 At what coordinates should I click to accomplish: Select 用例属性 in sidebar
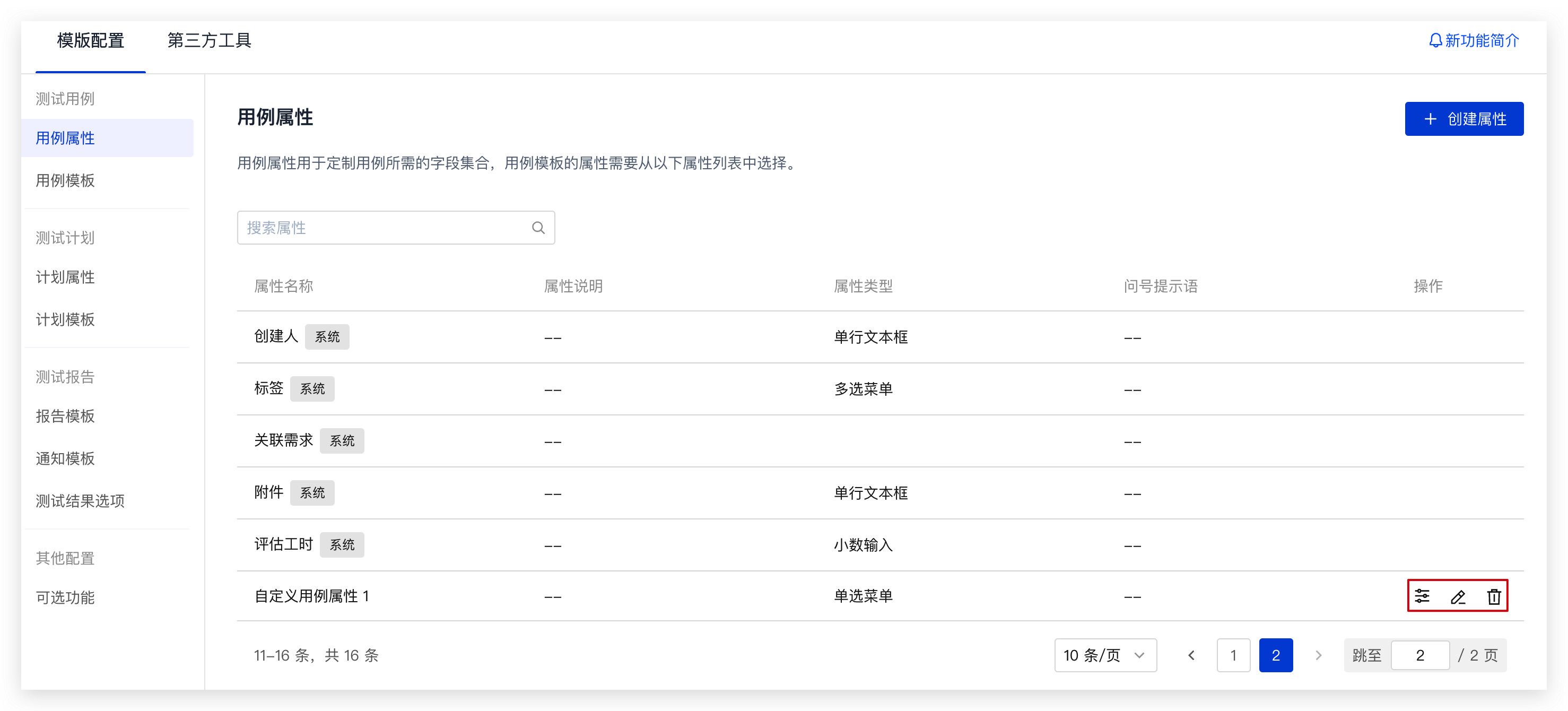pos(107,138)
